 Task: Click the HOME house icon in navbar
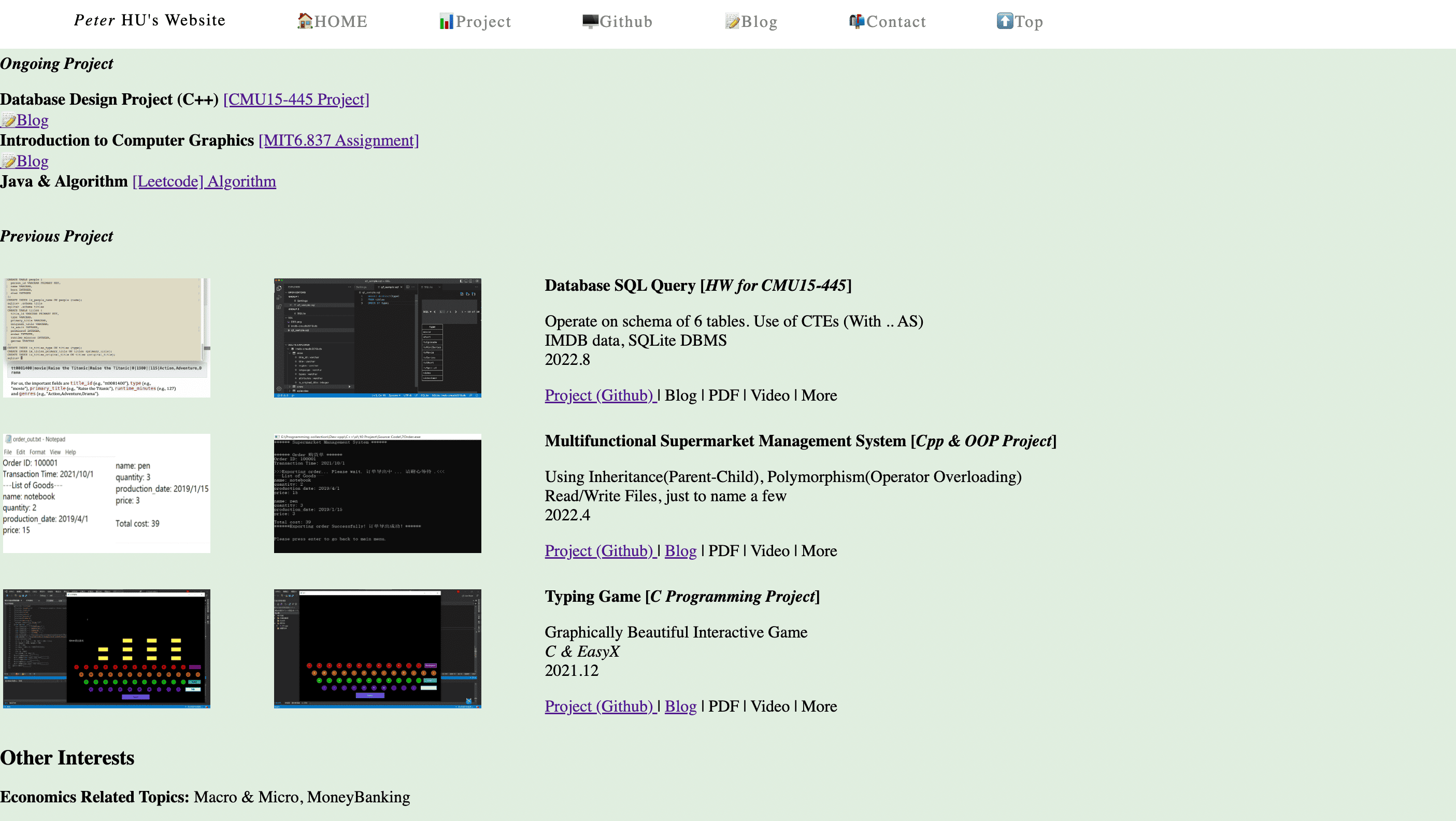pyautogui.click(x=305, y=21)
